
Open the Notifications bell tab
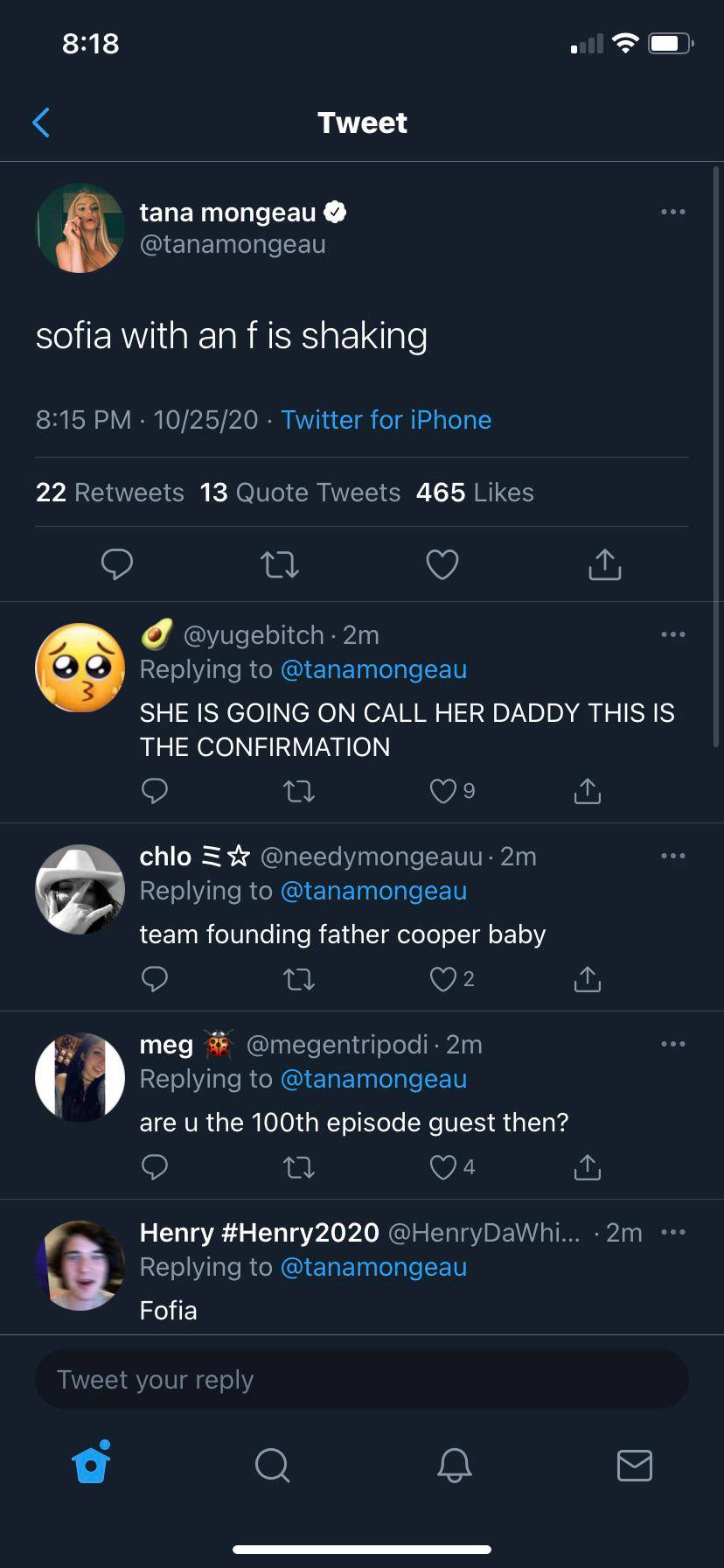pyautogui.click(x=454, y=1464)
